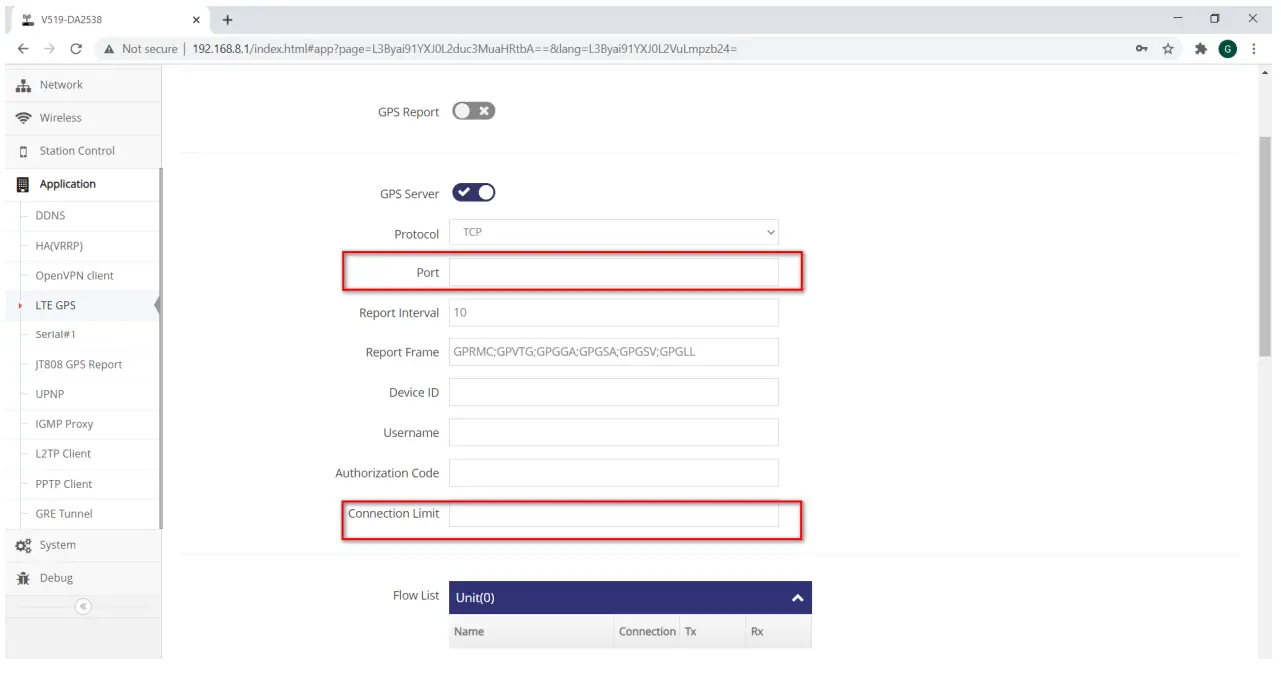This screenshot has width=1281, height=677.
Task: Enable the GPS Report toggle
Action: (474, 111)
